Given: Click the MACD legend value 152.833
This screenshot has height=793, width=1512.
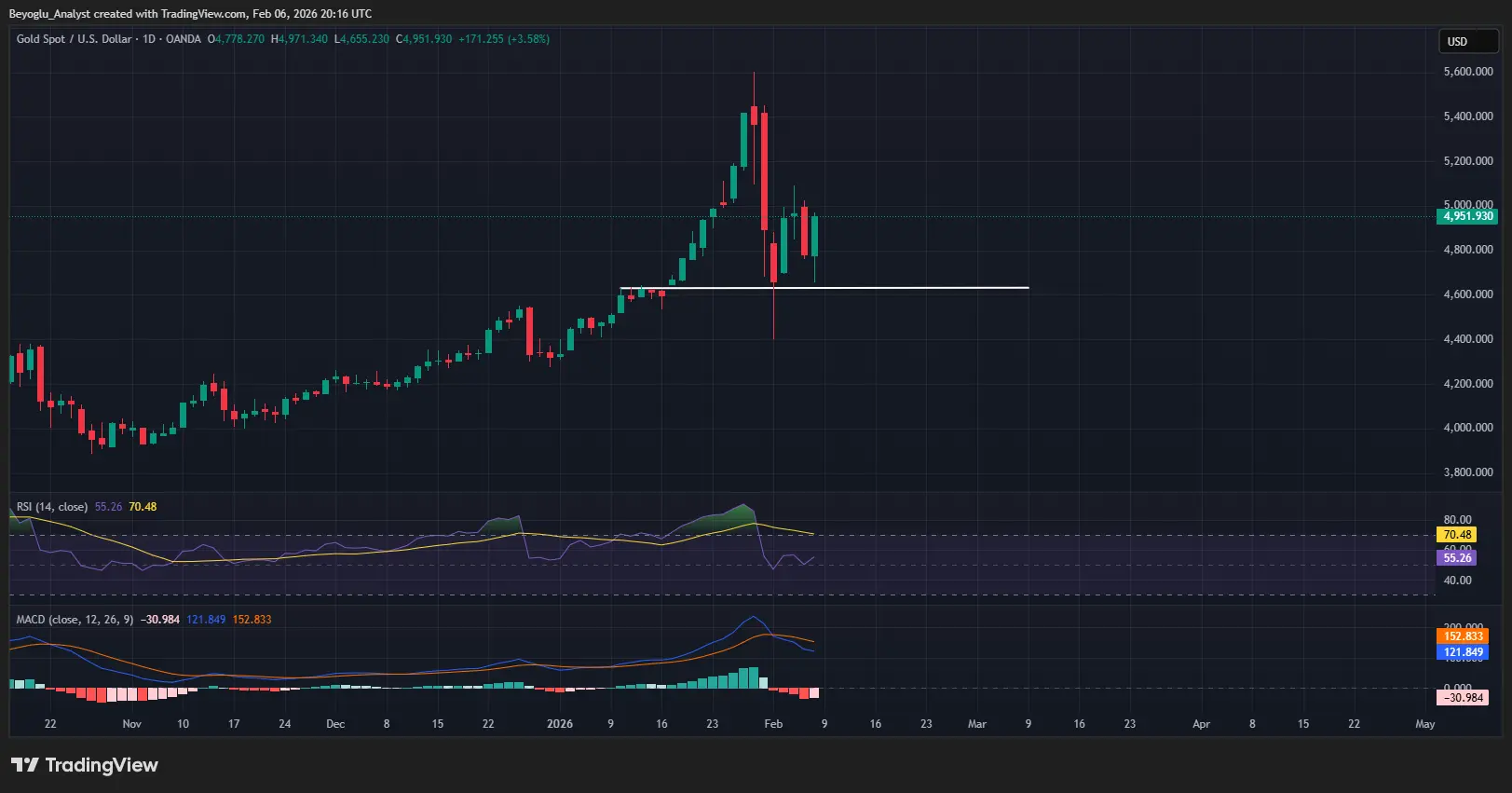Looking at the screenshot, I should click(x=252, y=620).
